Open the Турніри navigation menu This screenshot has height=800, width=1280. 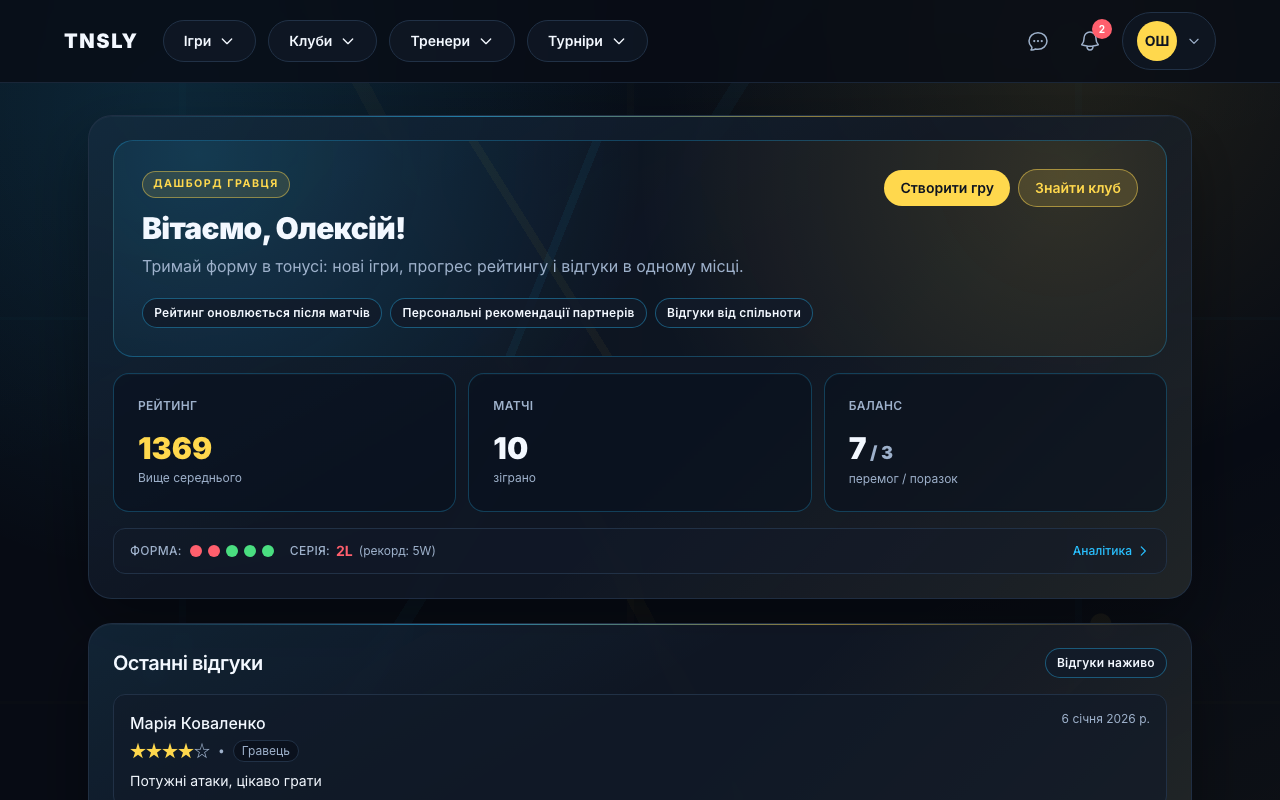point(587,41)
